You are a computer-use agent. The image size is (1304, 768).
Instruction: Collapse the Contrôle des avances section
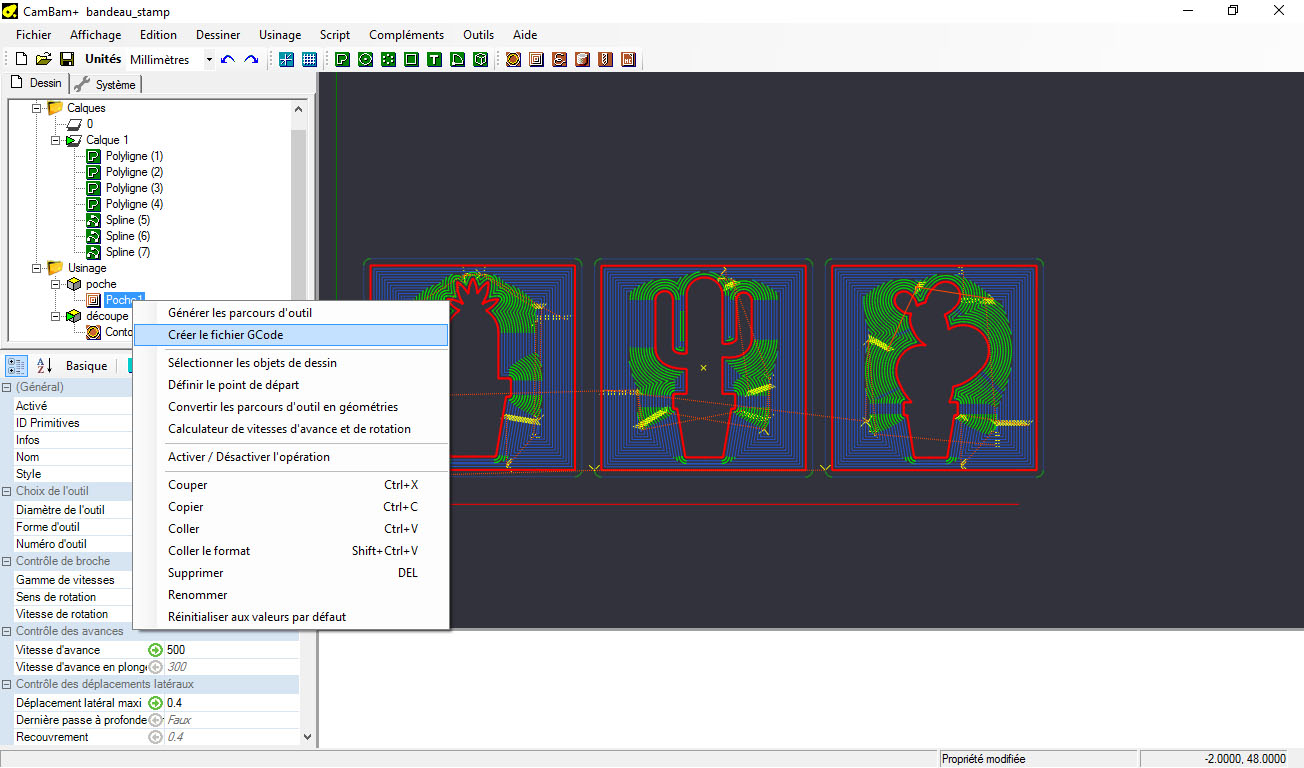click(7, 631)
